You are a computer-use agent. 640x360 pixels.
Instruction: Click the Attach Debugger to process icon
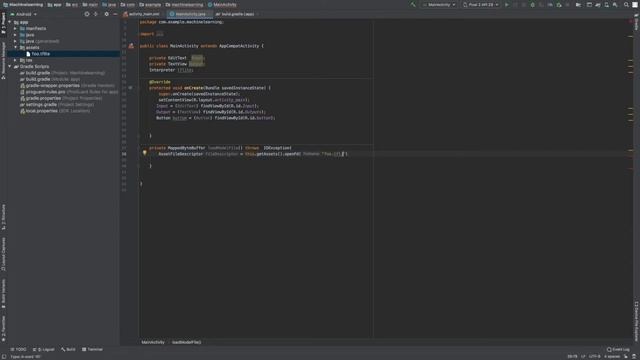(x=559, y=5)
